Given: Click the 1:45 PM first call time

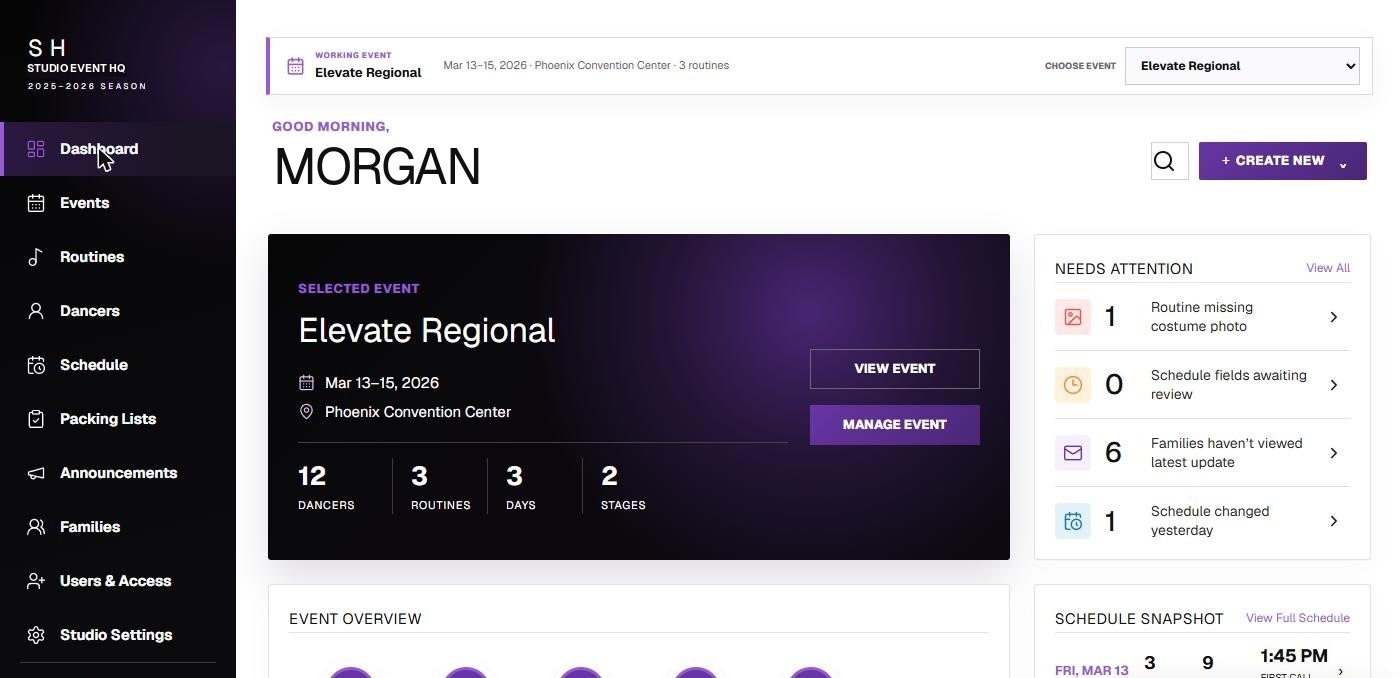Looking at the screenshot, I should [1294, 657].
